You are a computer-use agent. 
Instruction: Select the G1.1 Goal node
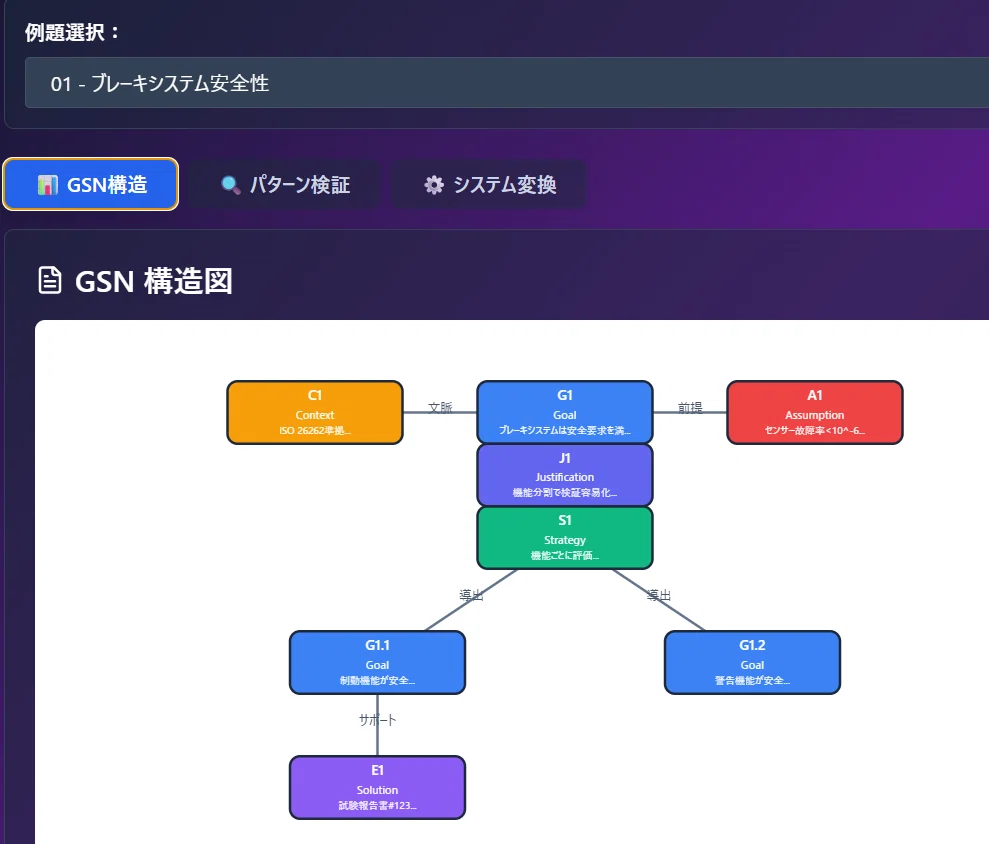pos(377,662)
